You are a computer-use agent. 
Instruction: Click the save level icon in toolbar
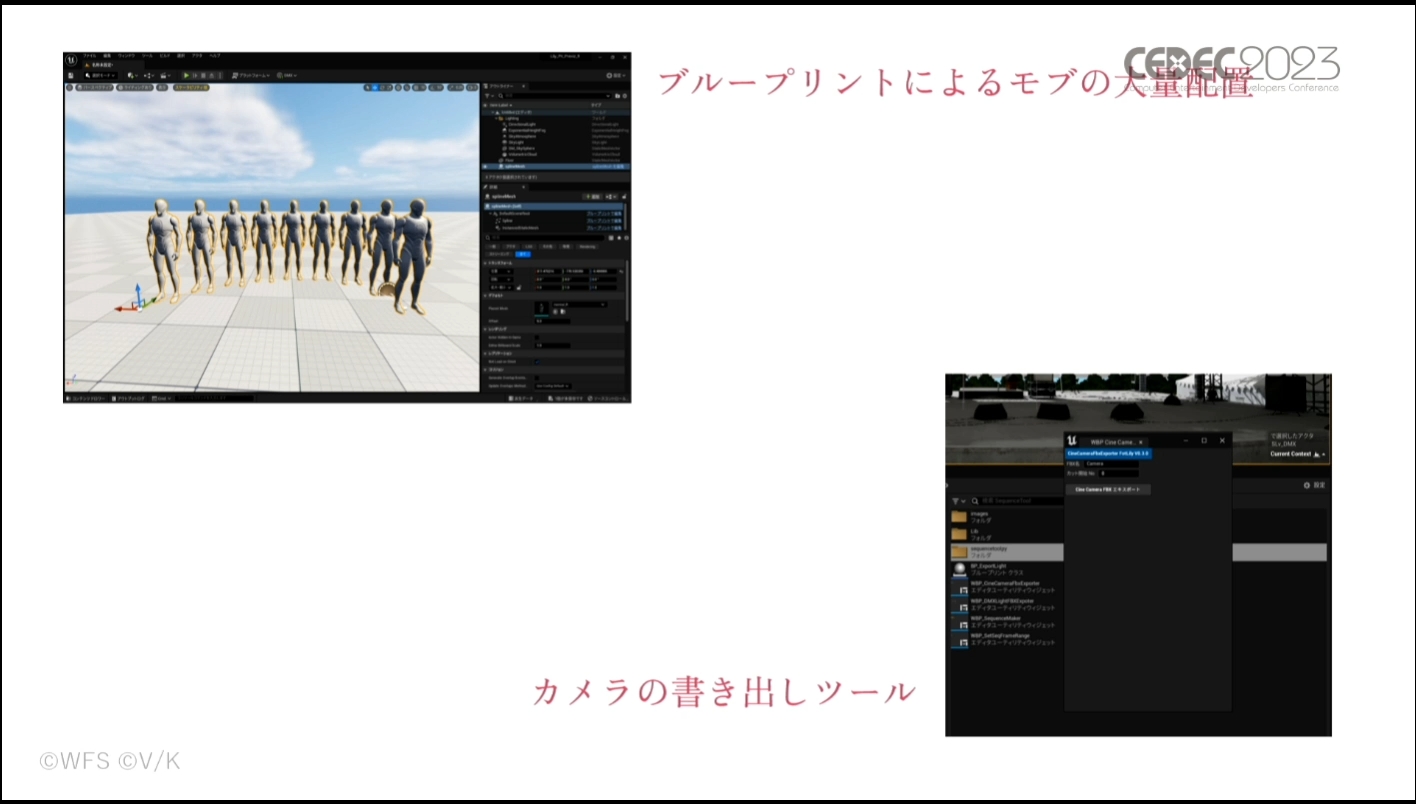[x=71, y=75]
